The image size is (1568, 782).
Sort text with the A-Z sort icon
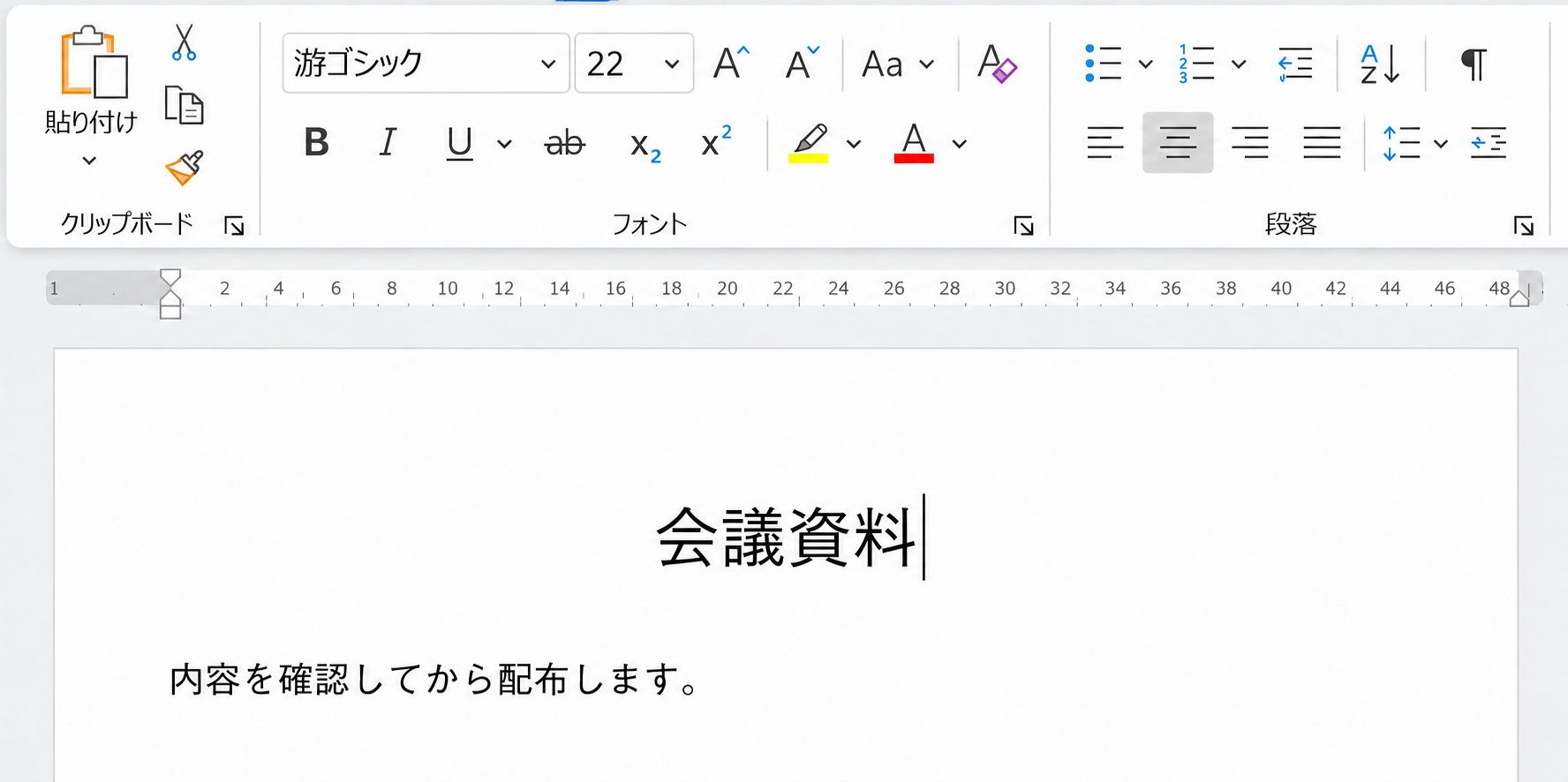(1380, 64)
